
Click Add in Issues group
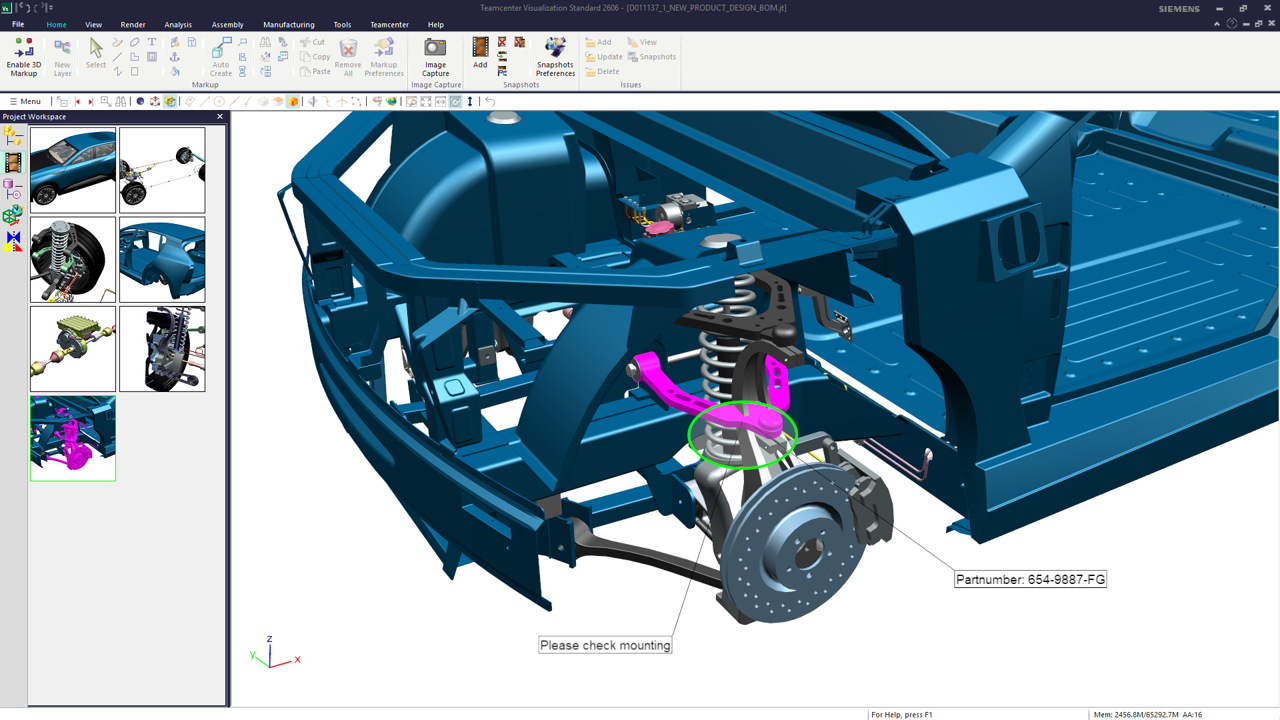click(x=598, y=42)
